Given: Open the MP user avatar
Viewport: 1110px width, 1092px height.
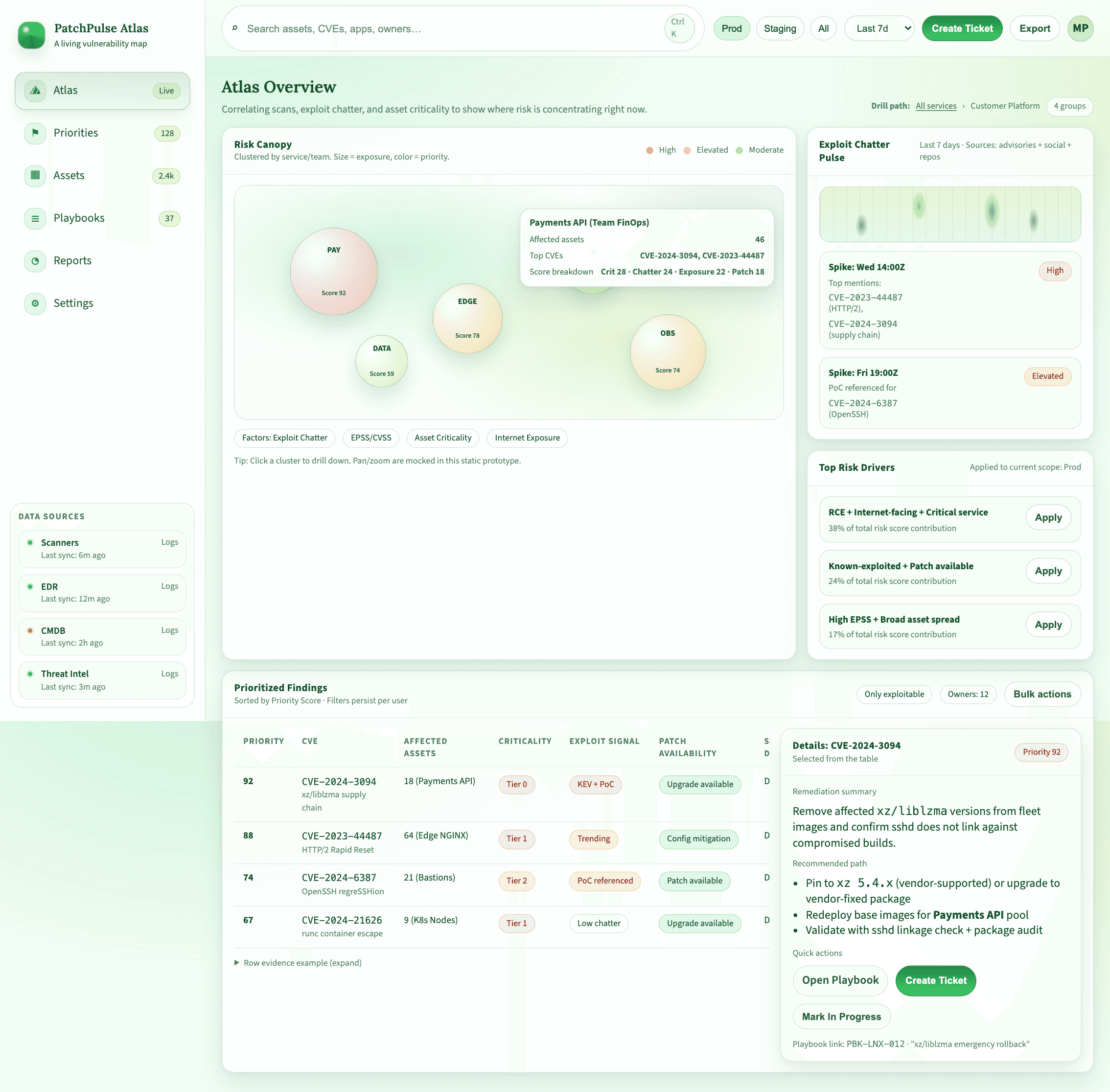Looking at the screenshot, I should point(1080,29).
